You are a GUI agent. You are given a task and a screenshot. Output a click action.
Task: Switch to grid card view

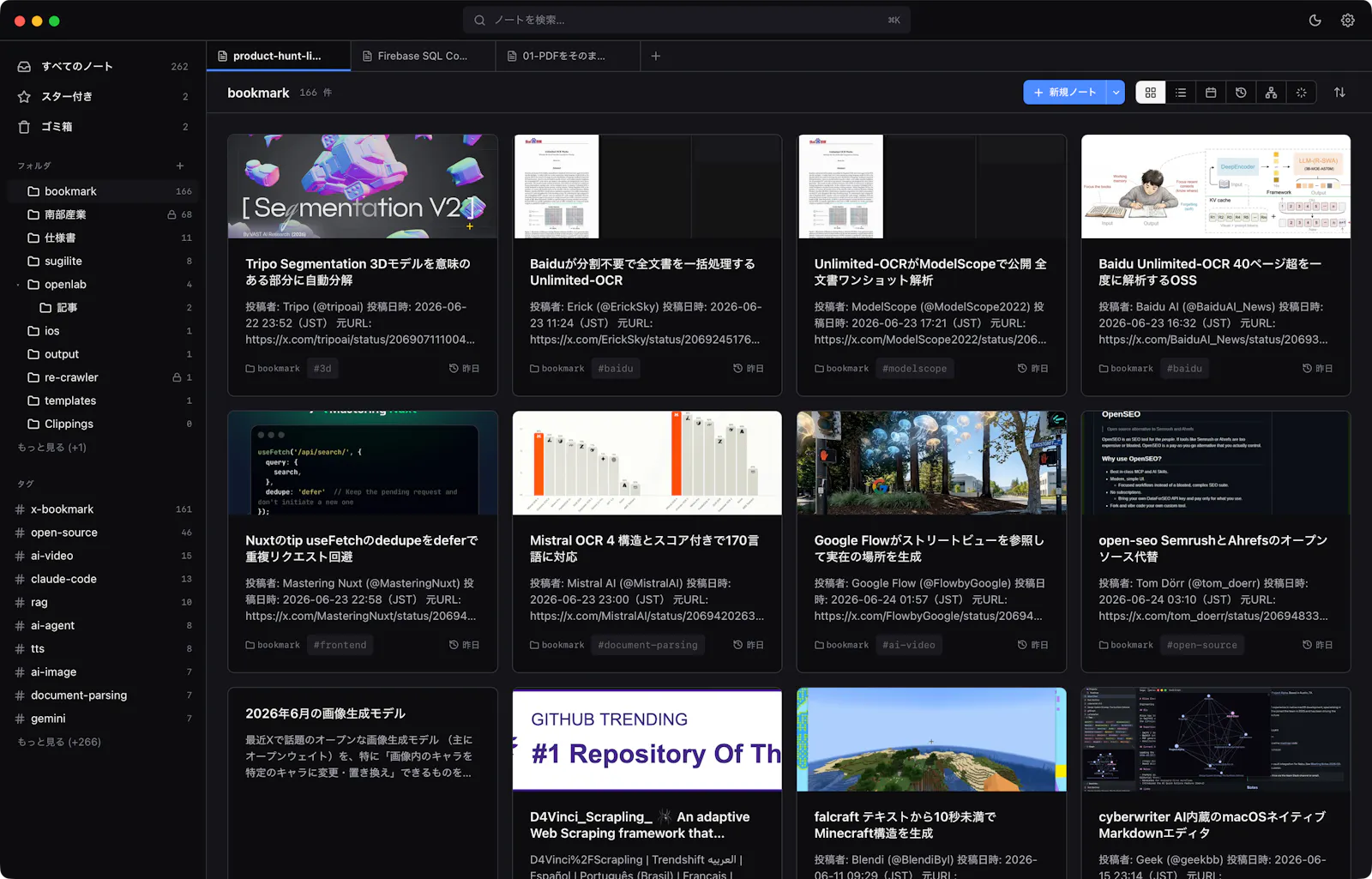tap(1151, 93)
